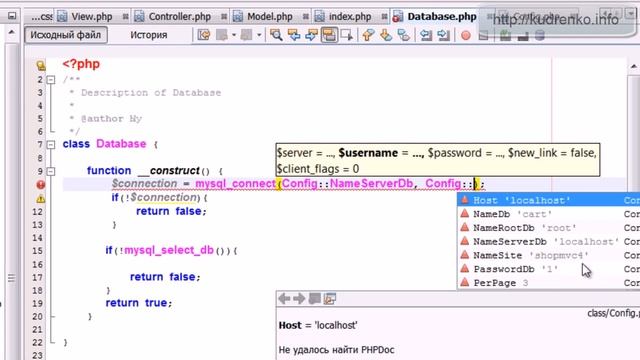This screenshot has width=640, height=360.
Task: Select PasswordDb '1' completion item
Action: pos(549,269)
